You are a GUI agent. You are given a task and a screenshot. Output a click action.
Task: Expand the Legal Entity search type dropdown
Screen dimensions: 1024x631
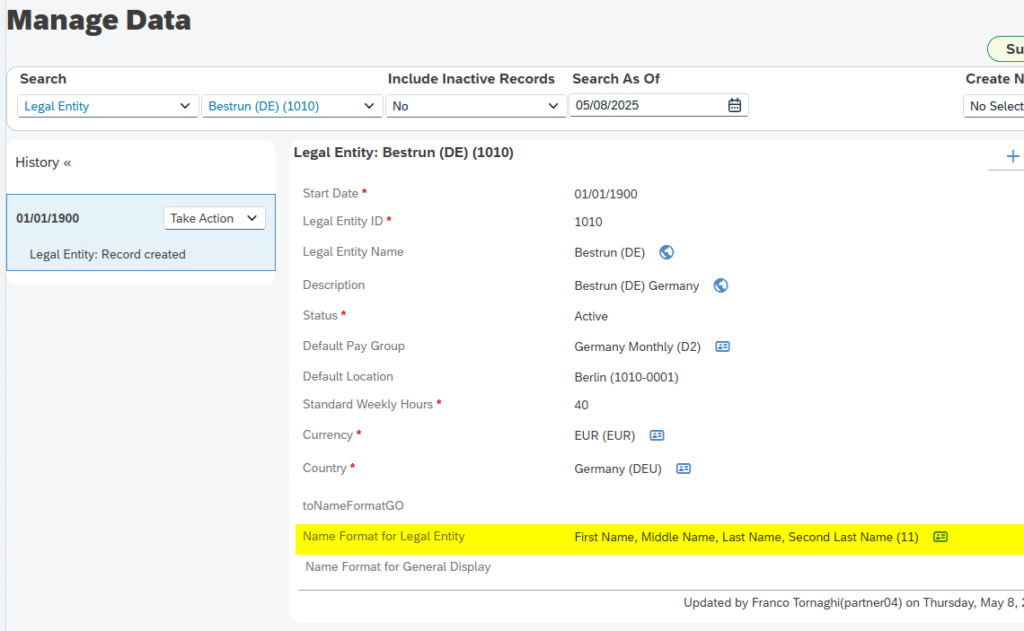point(108,106)
